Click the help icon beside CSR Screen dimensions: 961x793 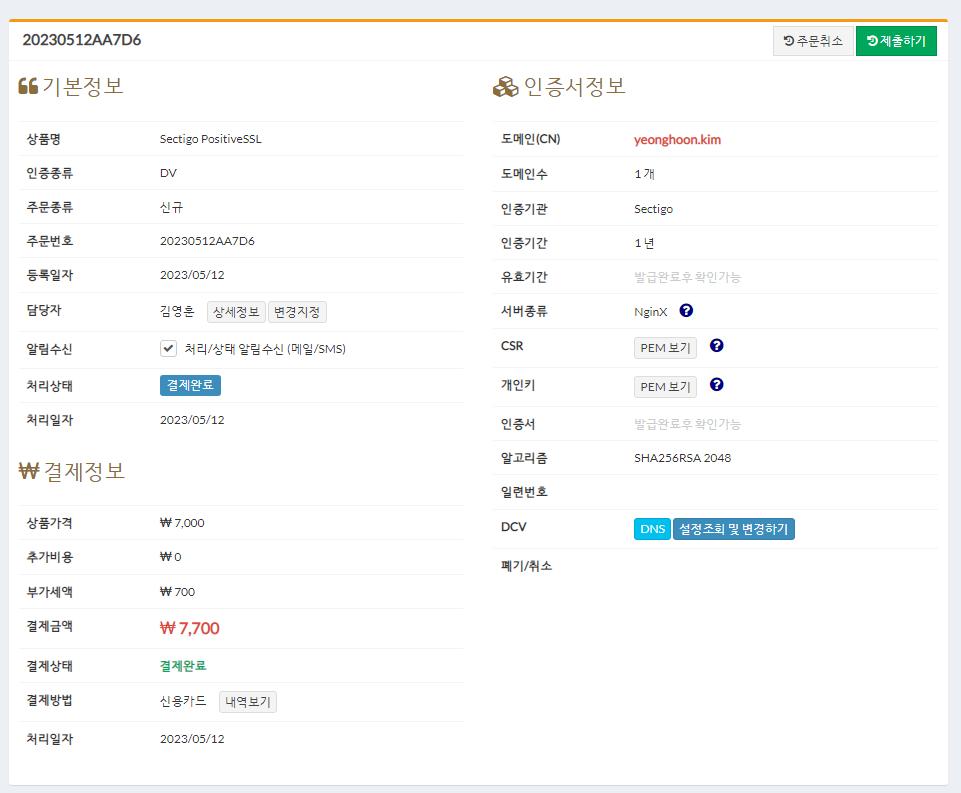(716, 346)
